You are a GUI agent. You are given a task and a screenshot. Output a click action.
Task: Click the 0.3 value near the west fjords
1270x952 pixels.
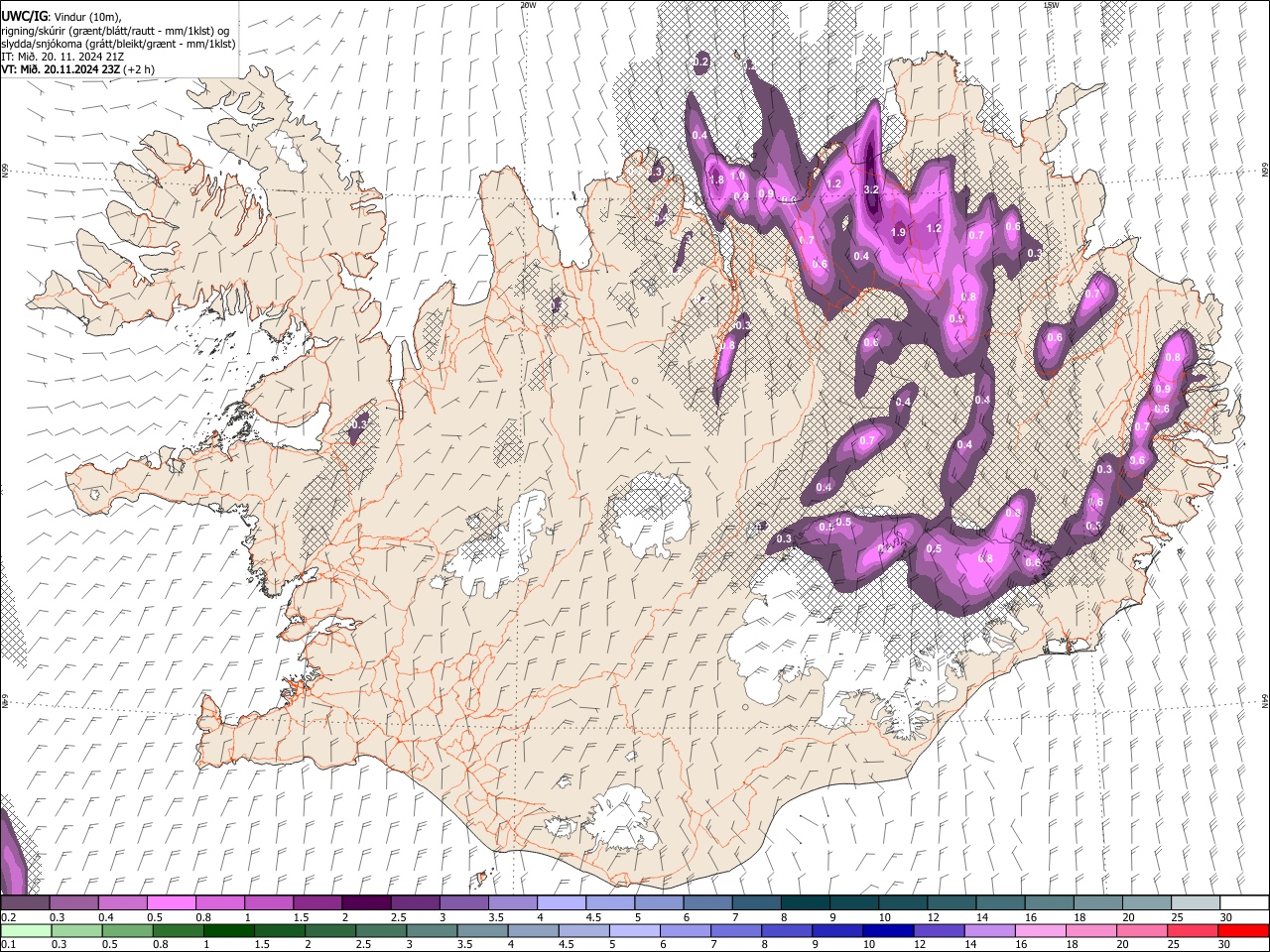coord(358,424)
